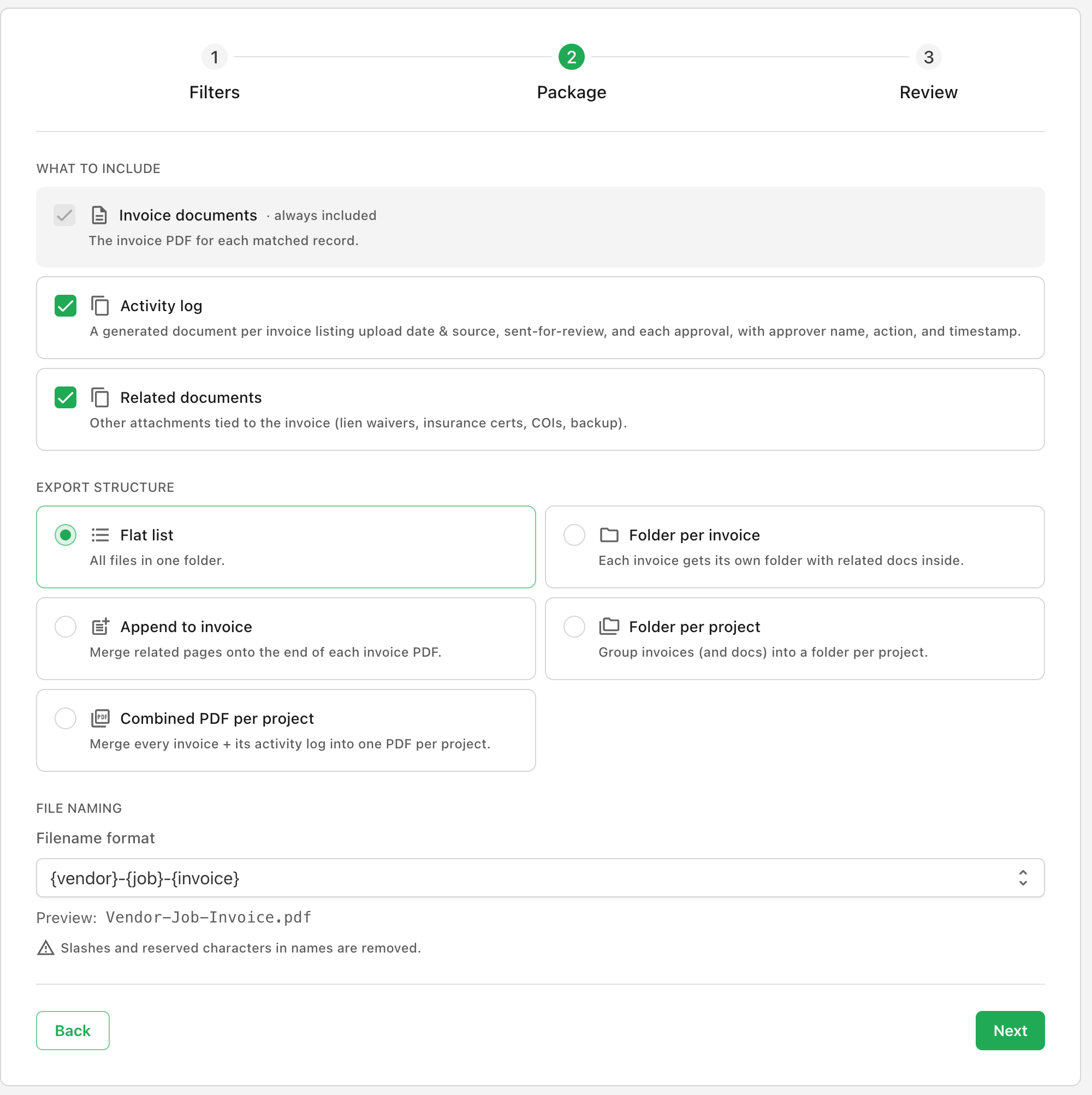Click the Flat list lines icon
This screenshot has height=1095, width=1092.
(x=100, y=535)
